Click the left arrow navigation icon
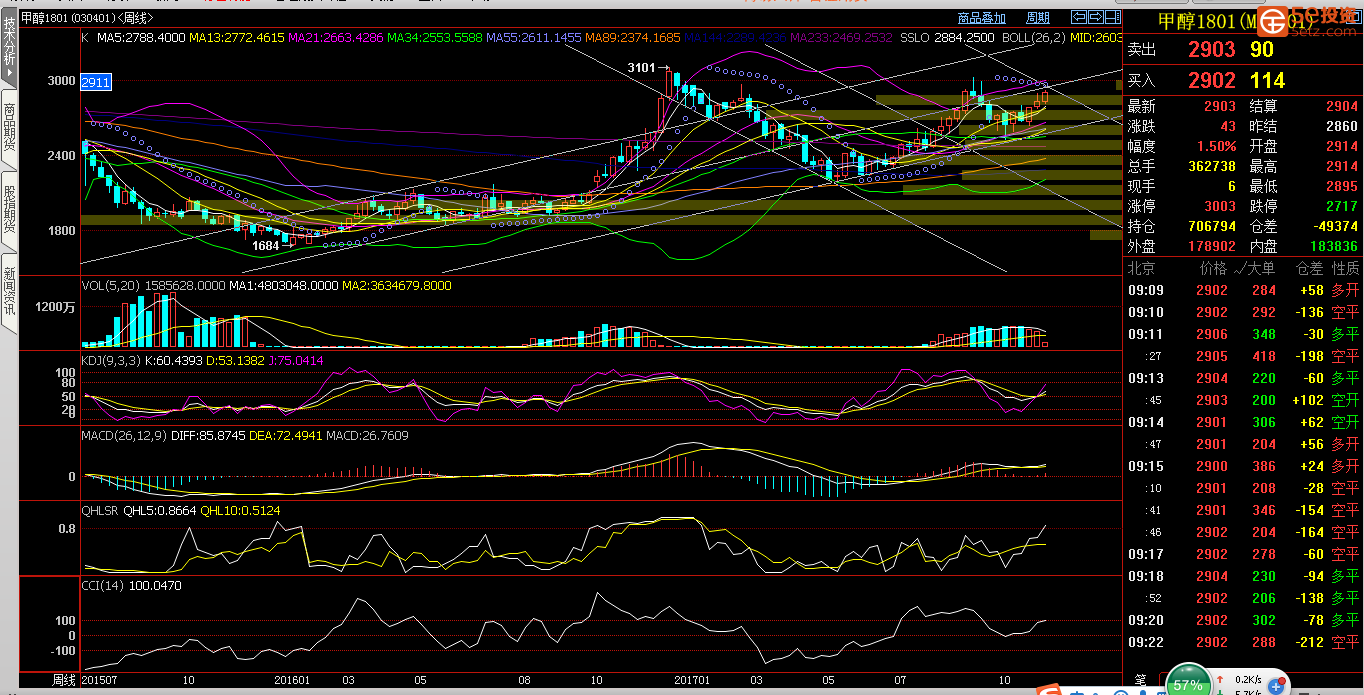The height and width of the screenshot is (695, 1364). pyautogui.click(x=1079, y=17)
